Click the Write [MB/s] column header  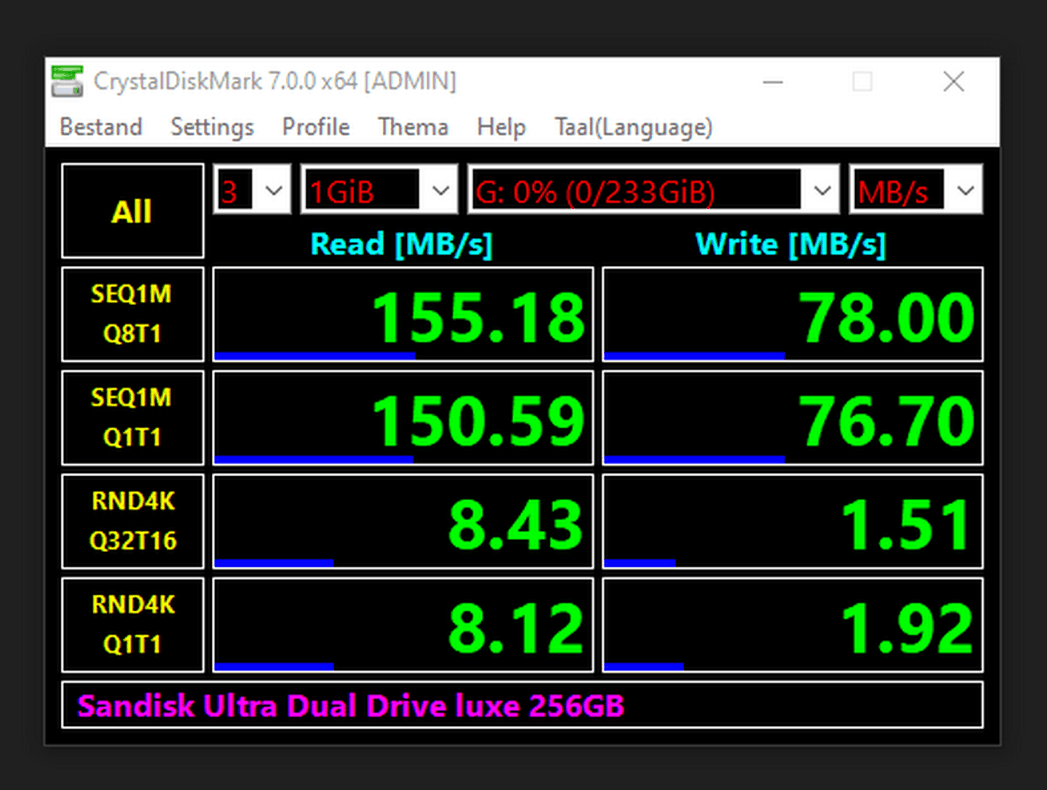pos(791,244)
